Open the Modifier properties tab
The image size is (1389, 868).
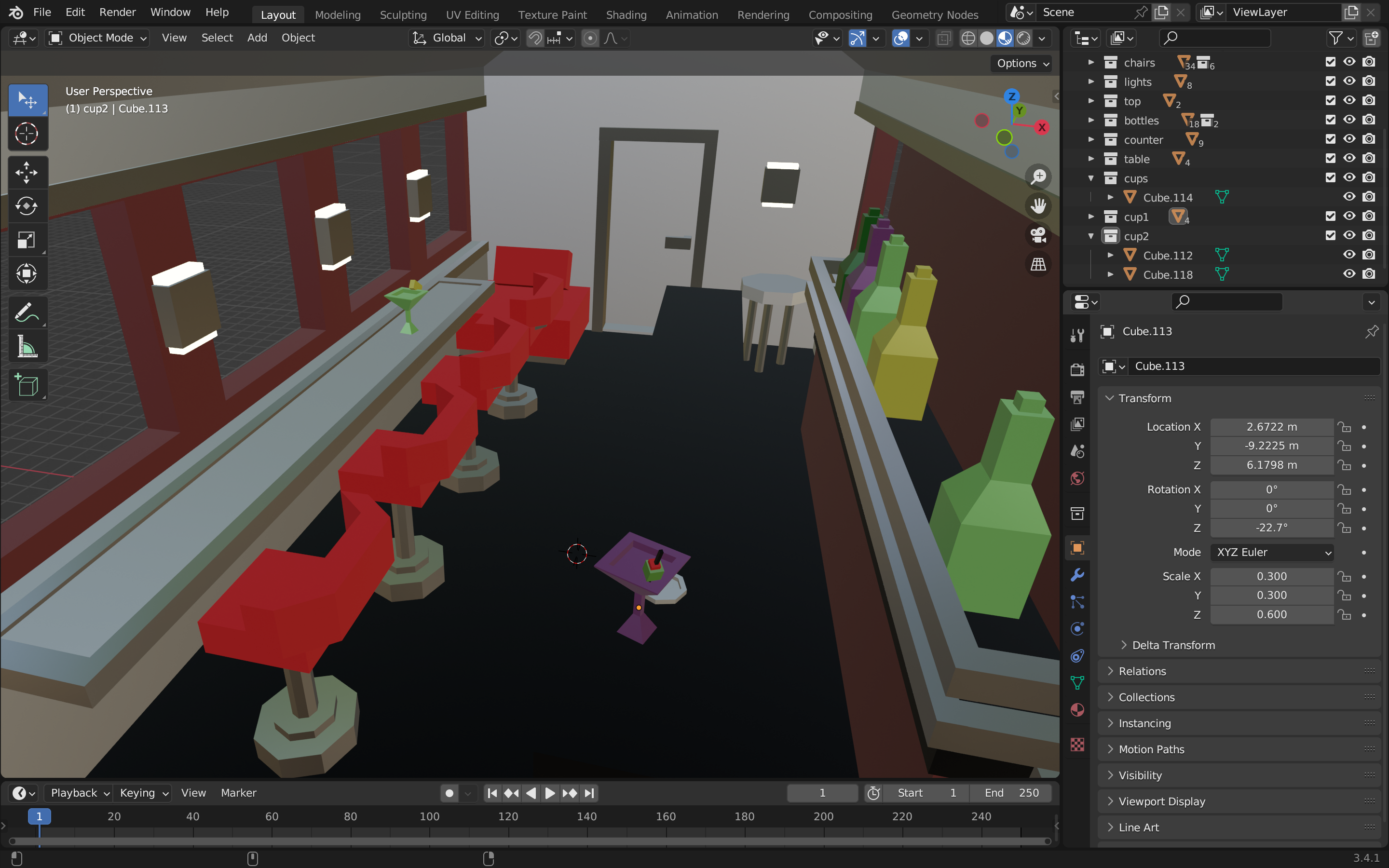click(1077, 575)
